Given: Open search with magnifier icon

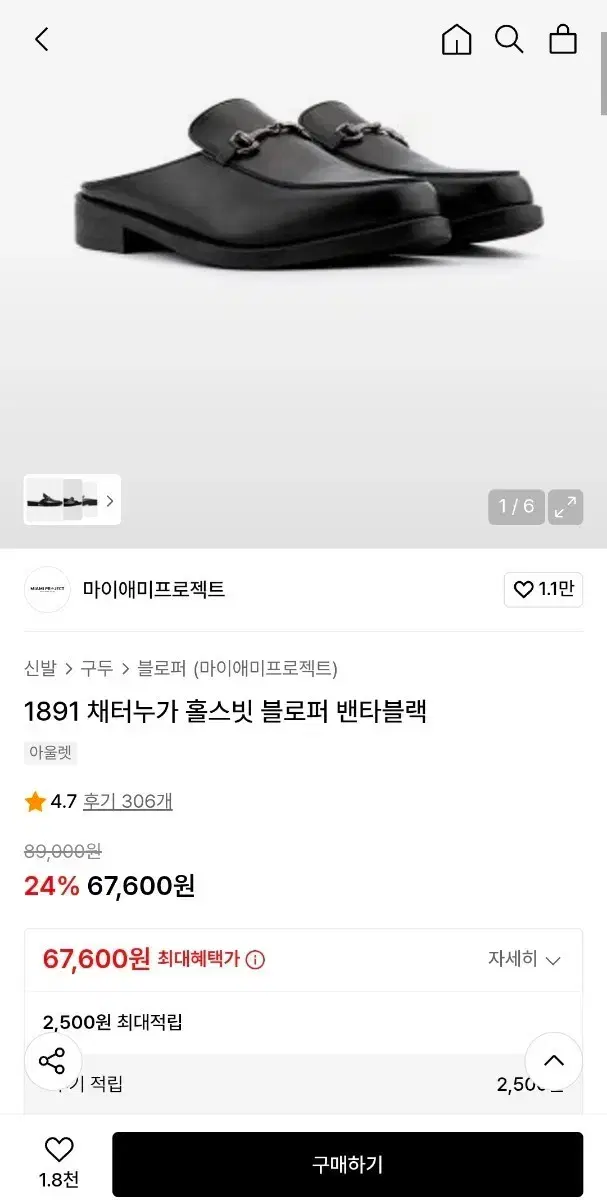Looking at the screenshot, I should (x=509, y=40).
